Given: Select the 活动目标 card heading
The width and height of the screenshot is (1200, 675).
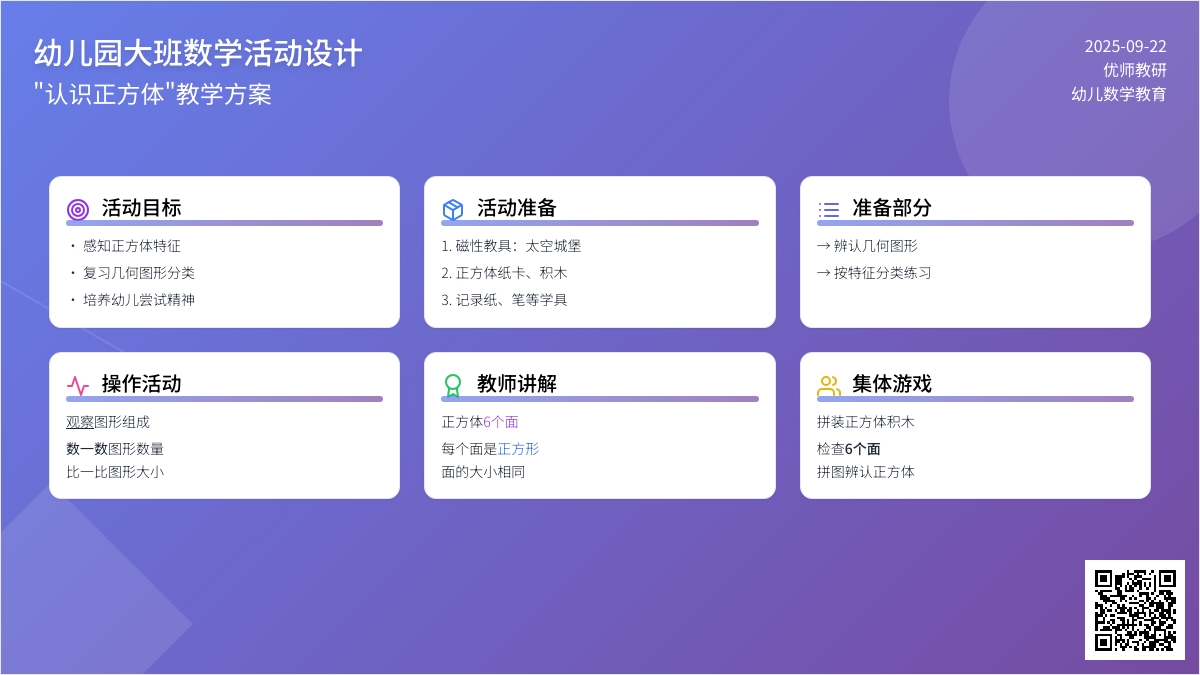Looking at the screenshot, I should click(x=141, y=208).
